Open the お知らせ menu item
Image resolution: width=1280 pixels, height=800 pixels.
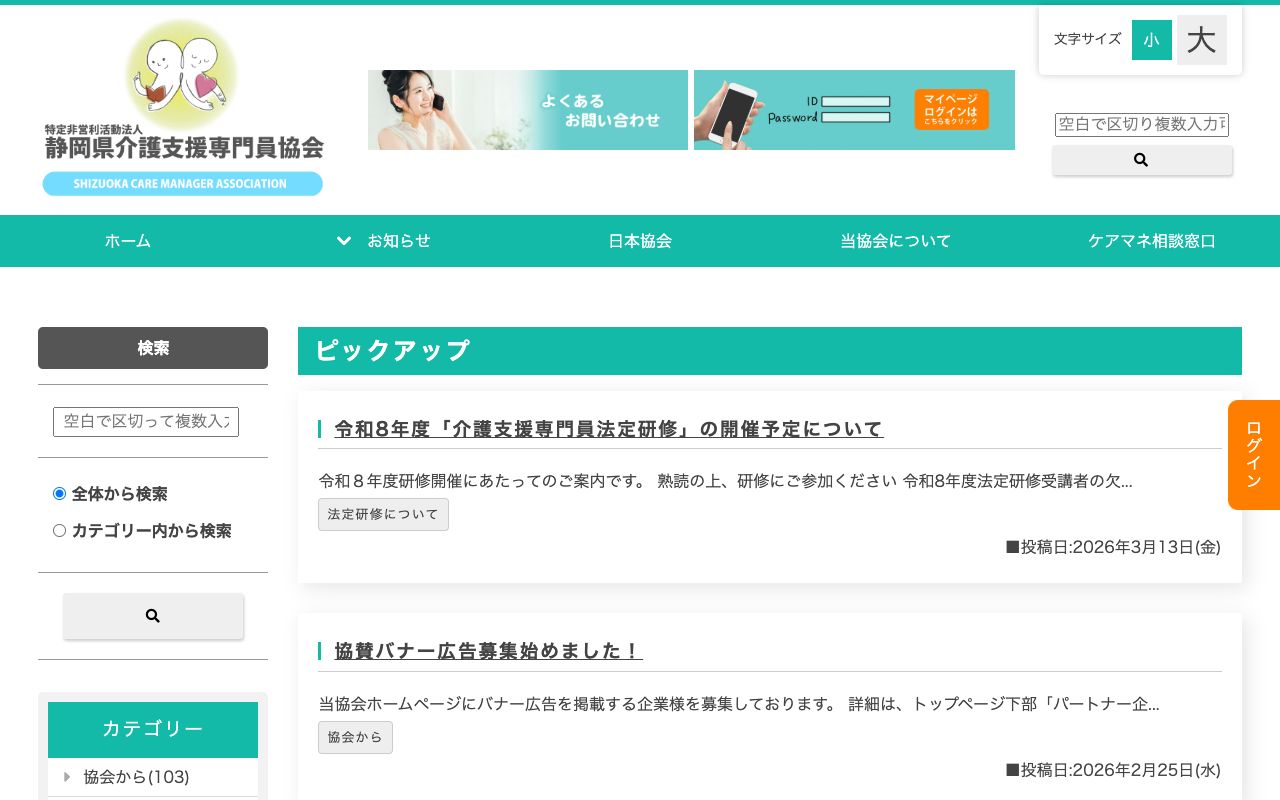pyautogui.click(x=399, y=241)
